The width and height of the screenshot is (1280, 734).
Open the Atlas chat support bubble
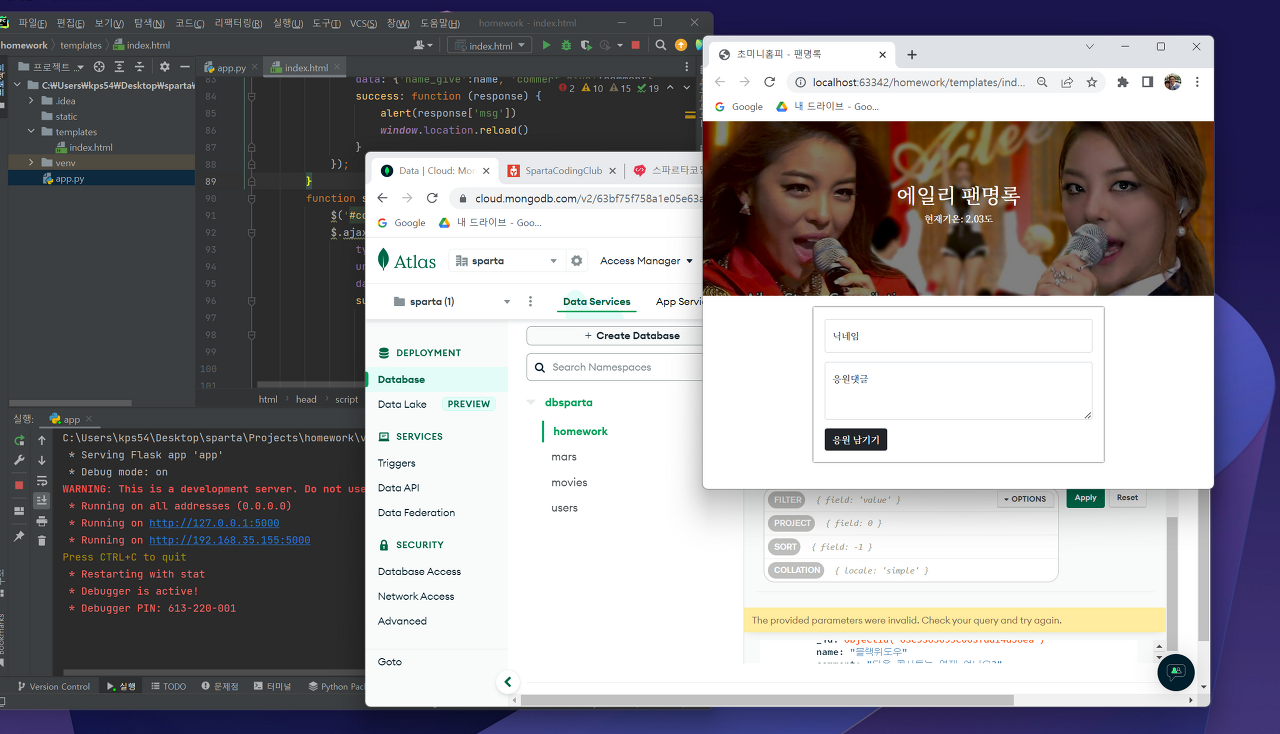[1176, 672]
